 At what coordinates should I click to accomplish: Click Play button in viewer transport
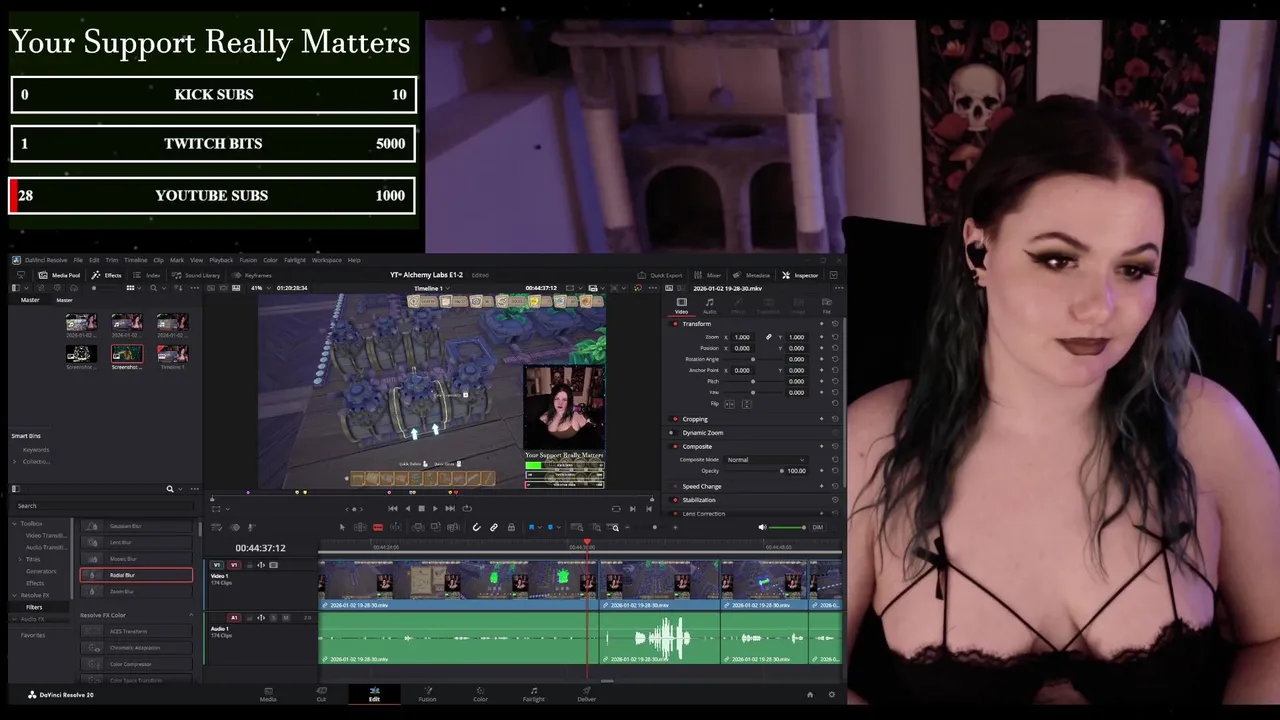point(435,508)
